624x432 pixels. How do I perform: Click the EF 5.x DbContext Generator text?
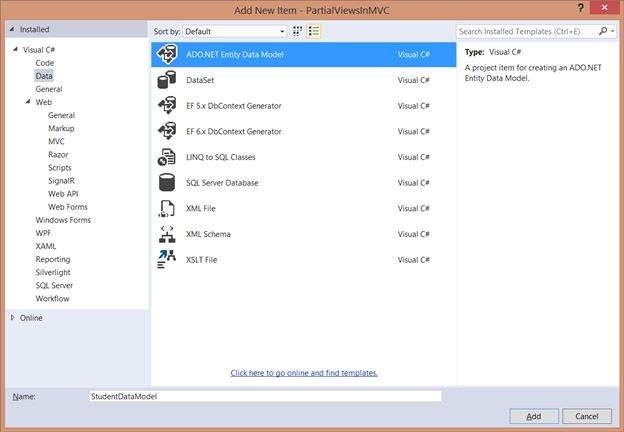tap(234, 106)
